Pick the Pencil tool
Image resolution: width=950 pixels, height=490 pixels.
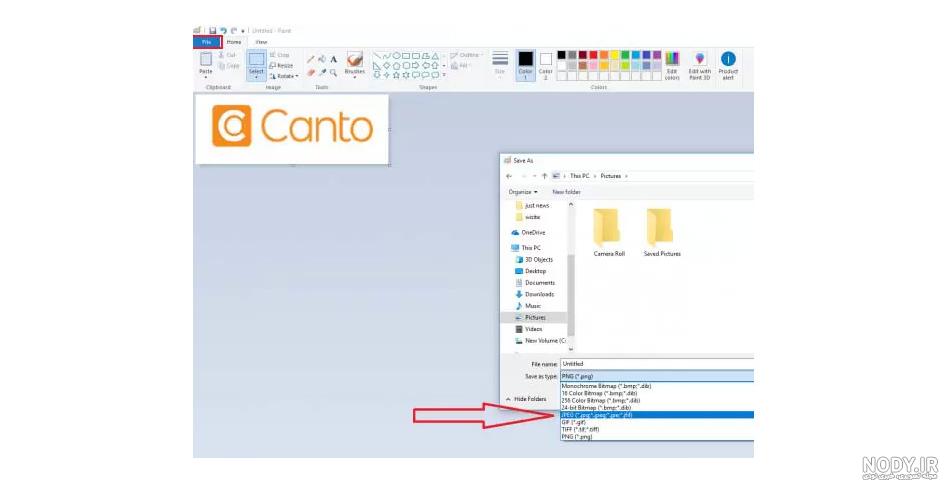pos(311,59)
